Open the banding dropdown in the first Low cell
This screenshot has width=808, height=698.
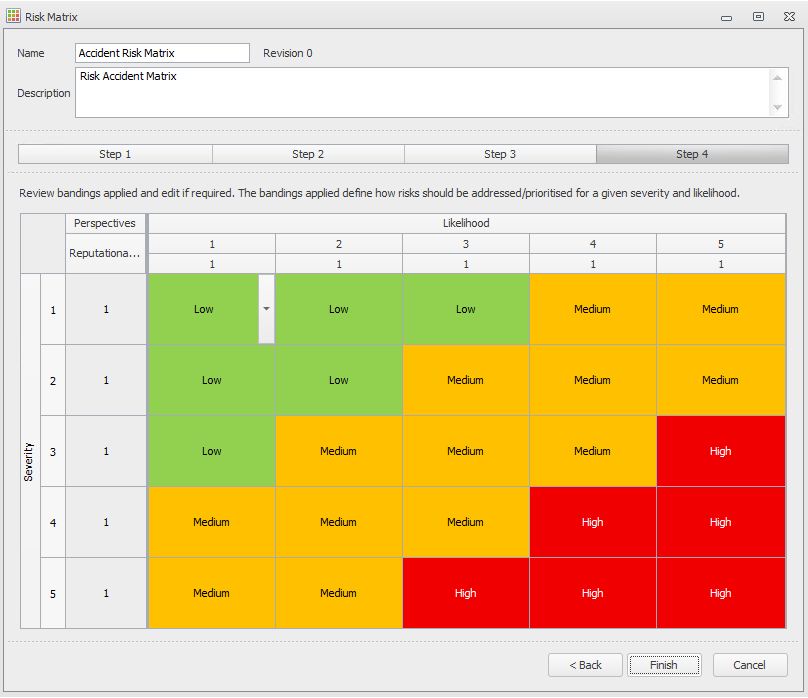pyautogui.click(x=266, y=309)
